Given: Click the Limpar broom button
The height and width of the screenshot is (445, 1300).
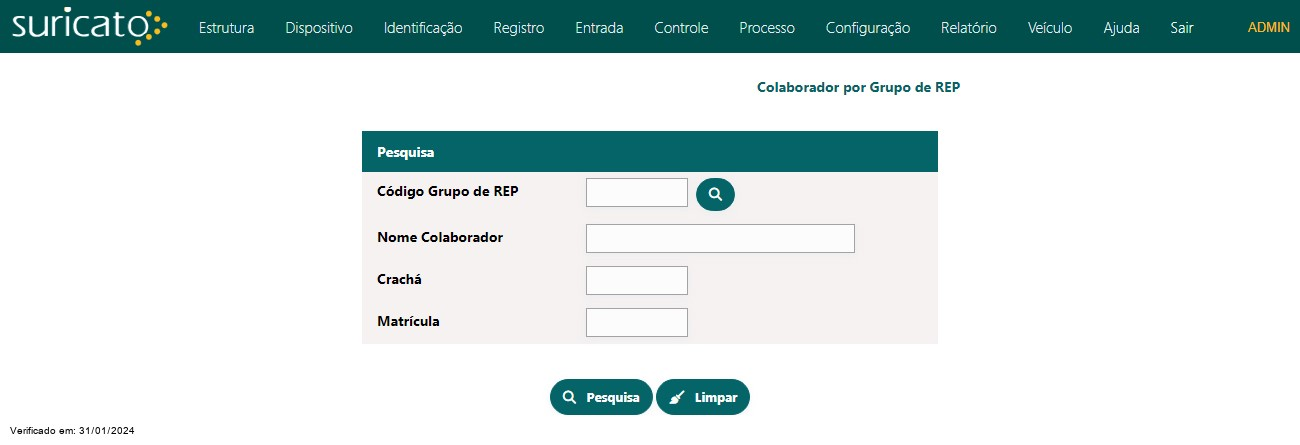Looking at the screenshot, I should pyautogui.click(x=703, y=397).
